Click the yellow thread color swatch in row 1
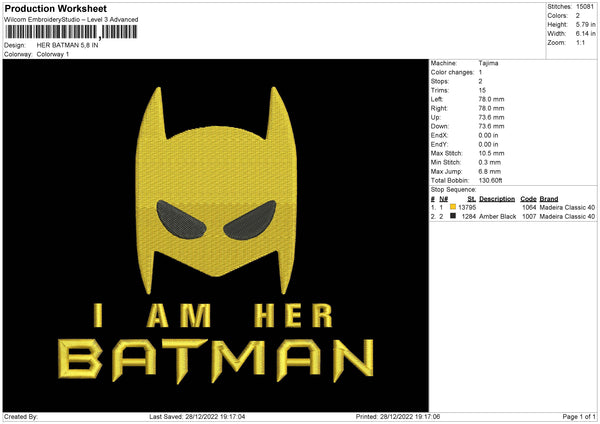The width and height of the screenshot is (600, 424). pyautogui.click(x=453, y=207)
